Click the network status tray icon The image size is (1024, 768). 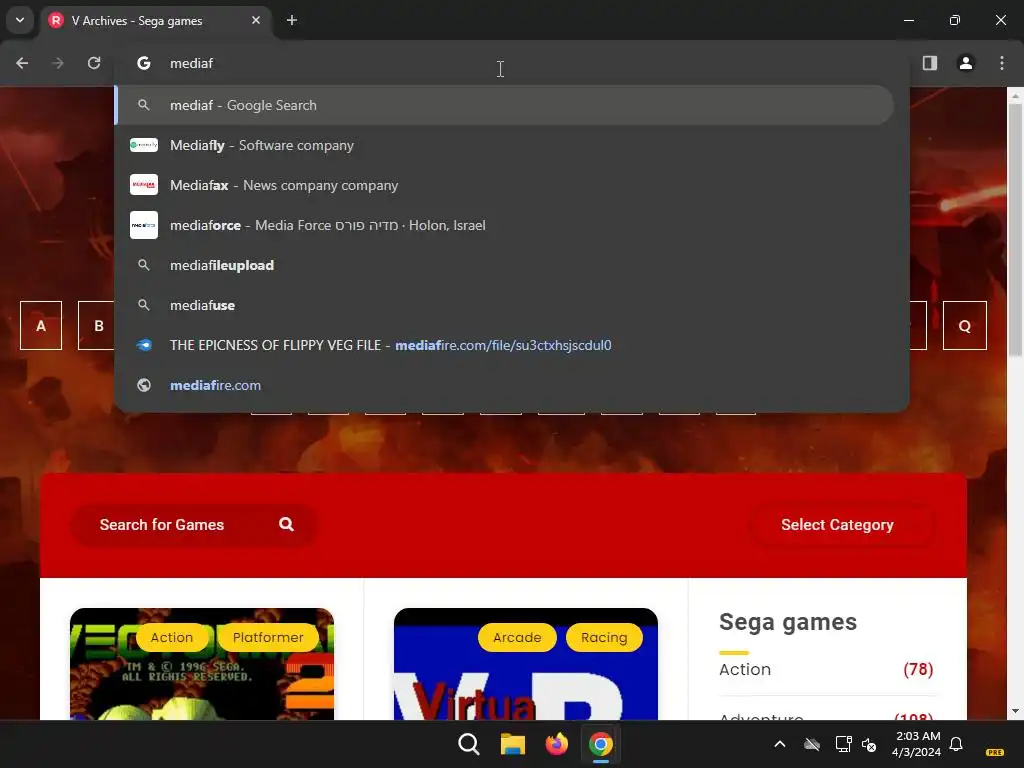(843, 744)
